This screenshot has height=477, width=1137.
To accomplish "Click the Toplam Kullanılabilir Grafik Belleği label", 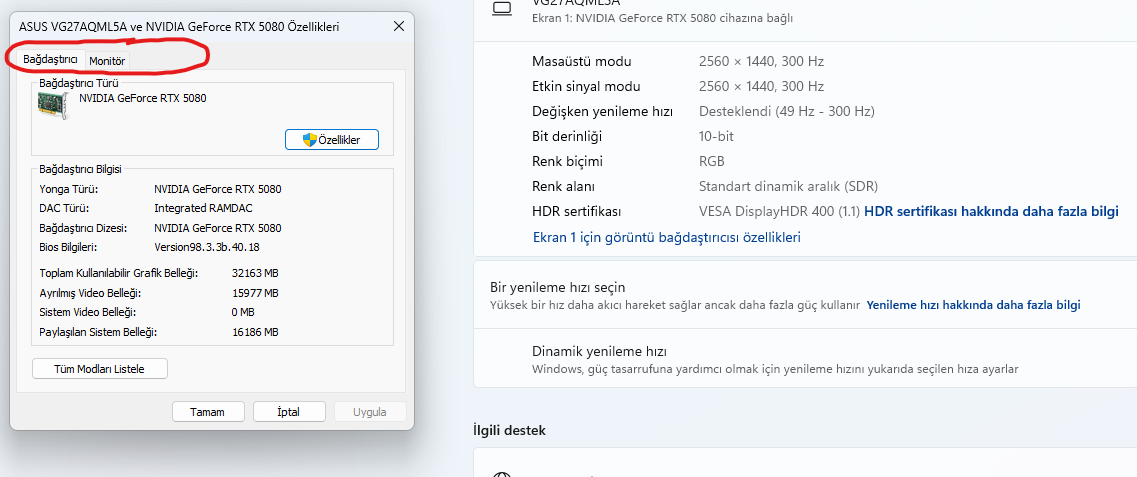I will tap(119, 273).
